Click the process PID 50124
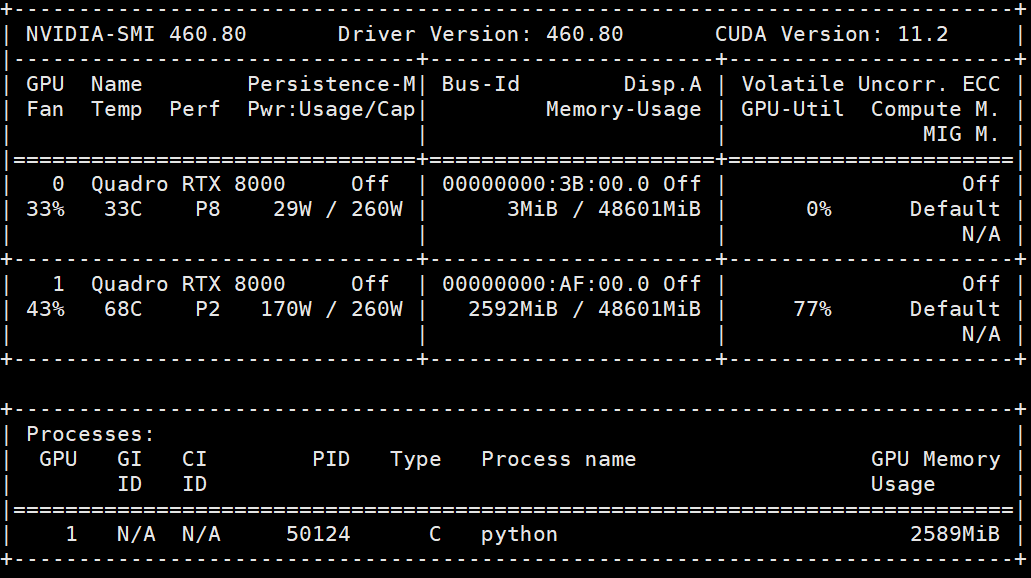The image size is (1031, 578). click(x=318, y=534)
